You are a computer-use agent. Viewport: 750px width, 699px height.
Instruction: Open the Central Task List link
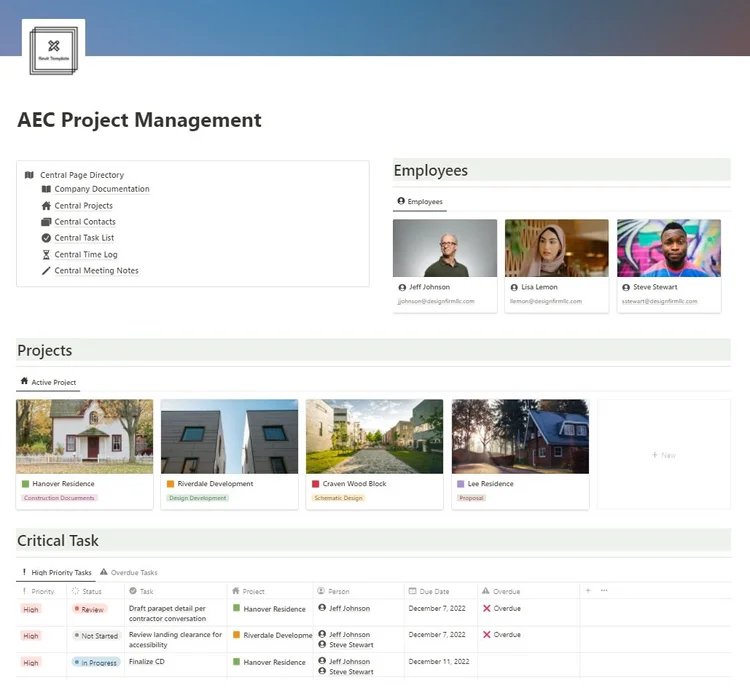click(x=84, y=238)
